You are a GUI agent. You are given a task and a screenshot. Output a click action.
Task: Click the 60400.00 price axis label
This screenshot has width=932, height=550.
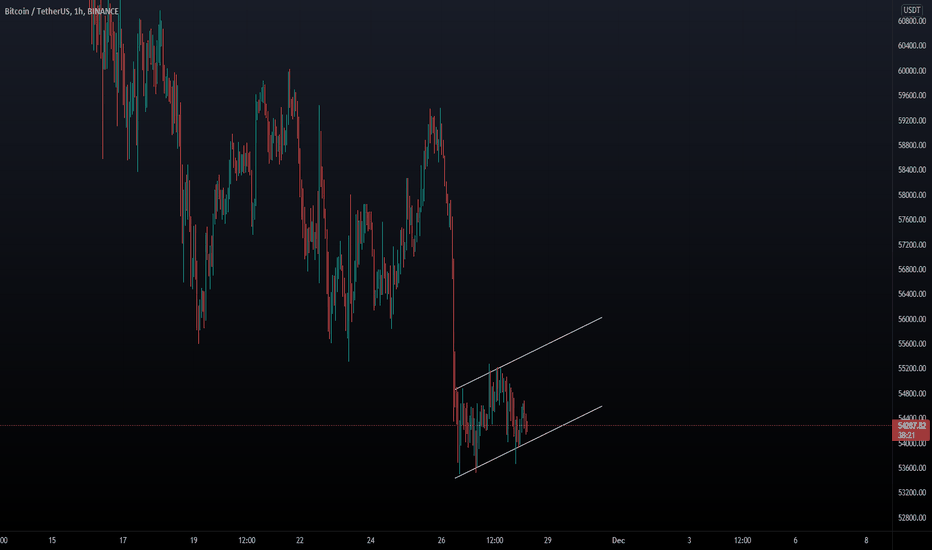912,46
